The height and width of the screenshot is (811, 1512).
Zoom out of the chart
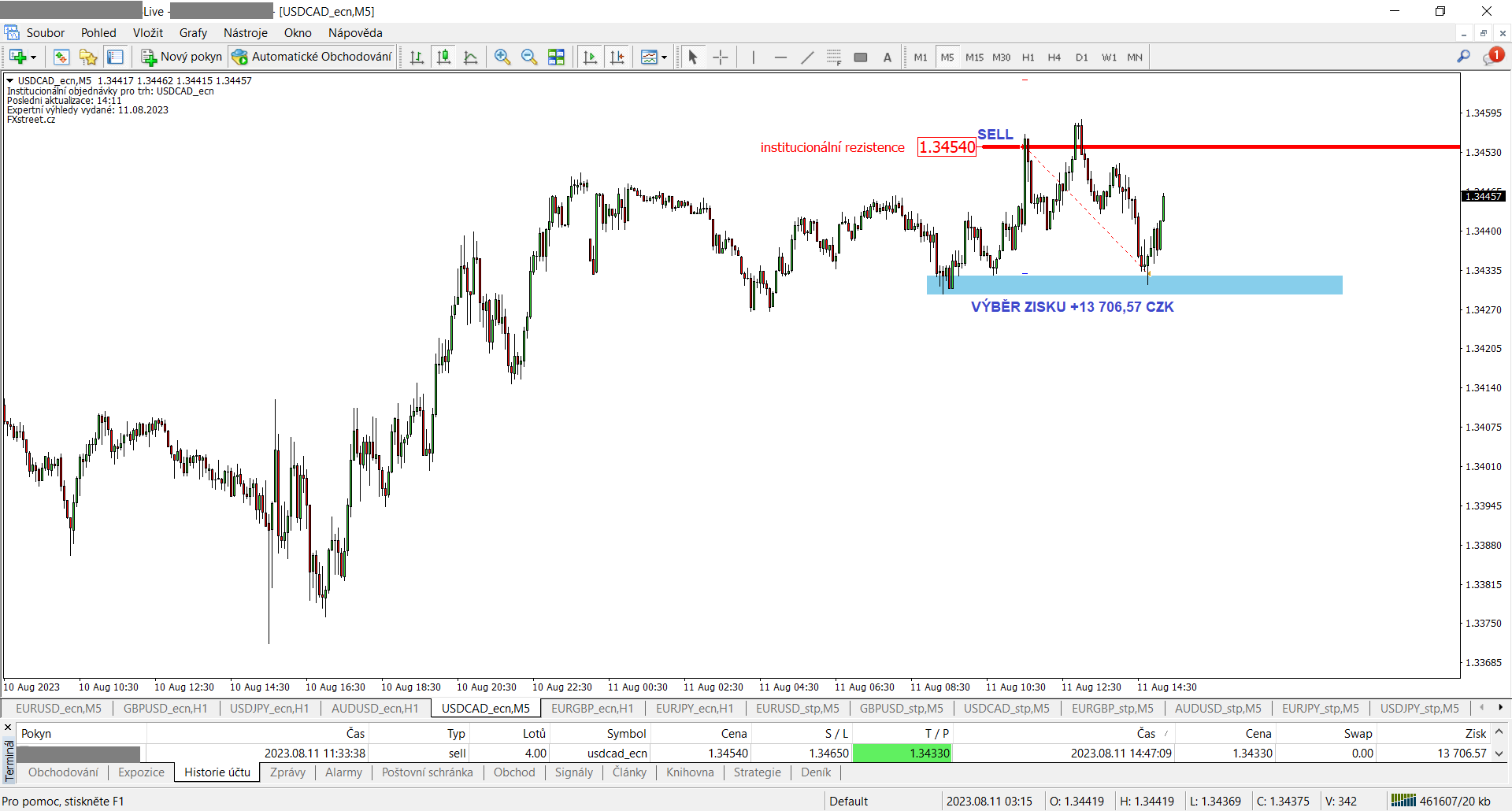click(529, 57)
